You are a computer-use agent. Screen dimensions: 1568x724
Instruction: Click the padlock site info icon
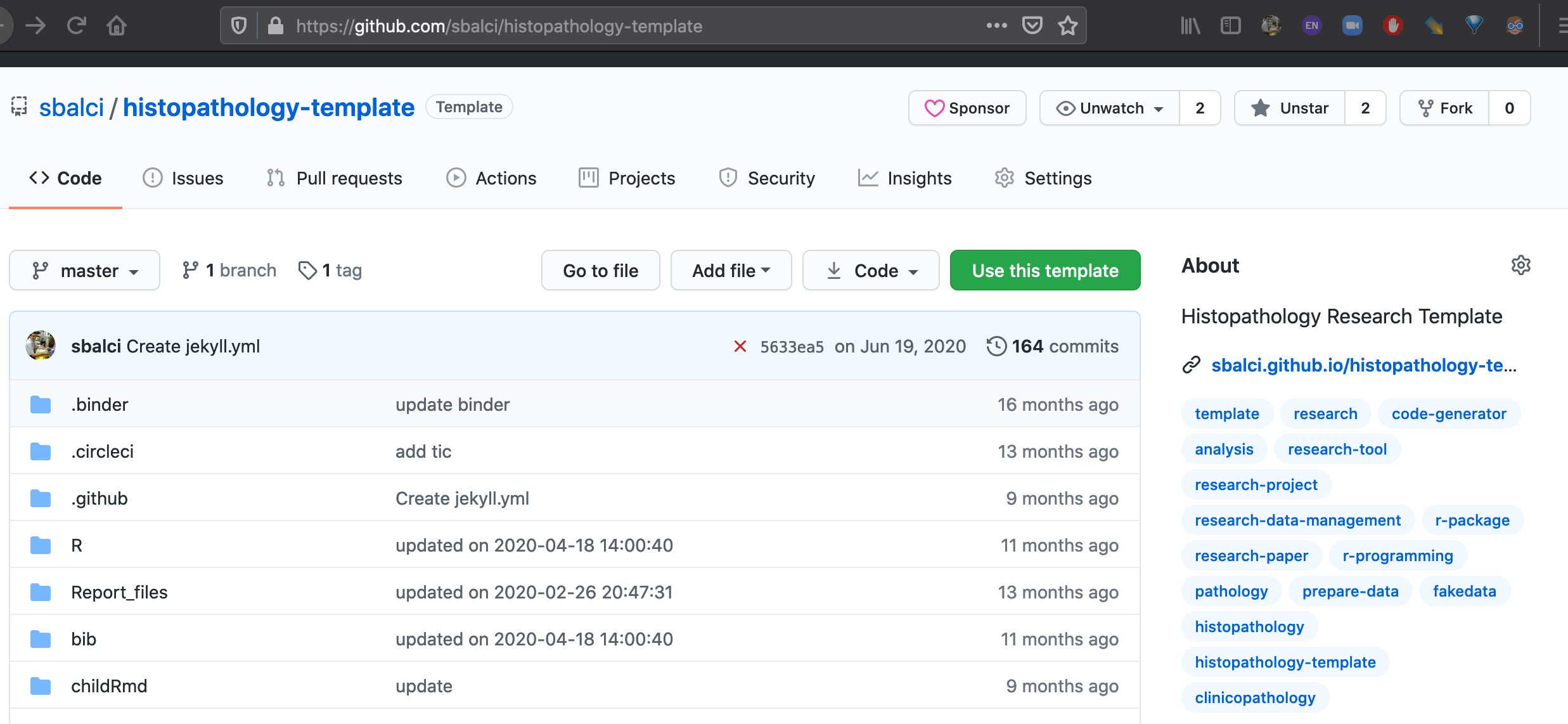pos(275,26)
